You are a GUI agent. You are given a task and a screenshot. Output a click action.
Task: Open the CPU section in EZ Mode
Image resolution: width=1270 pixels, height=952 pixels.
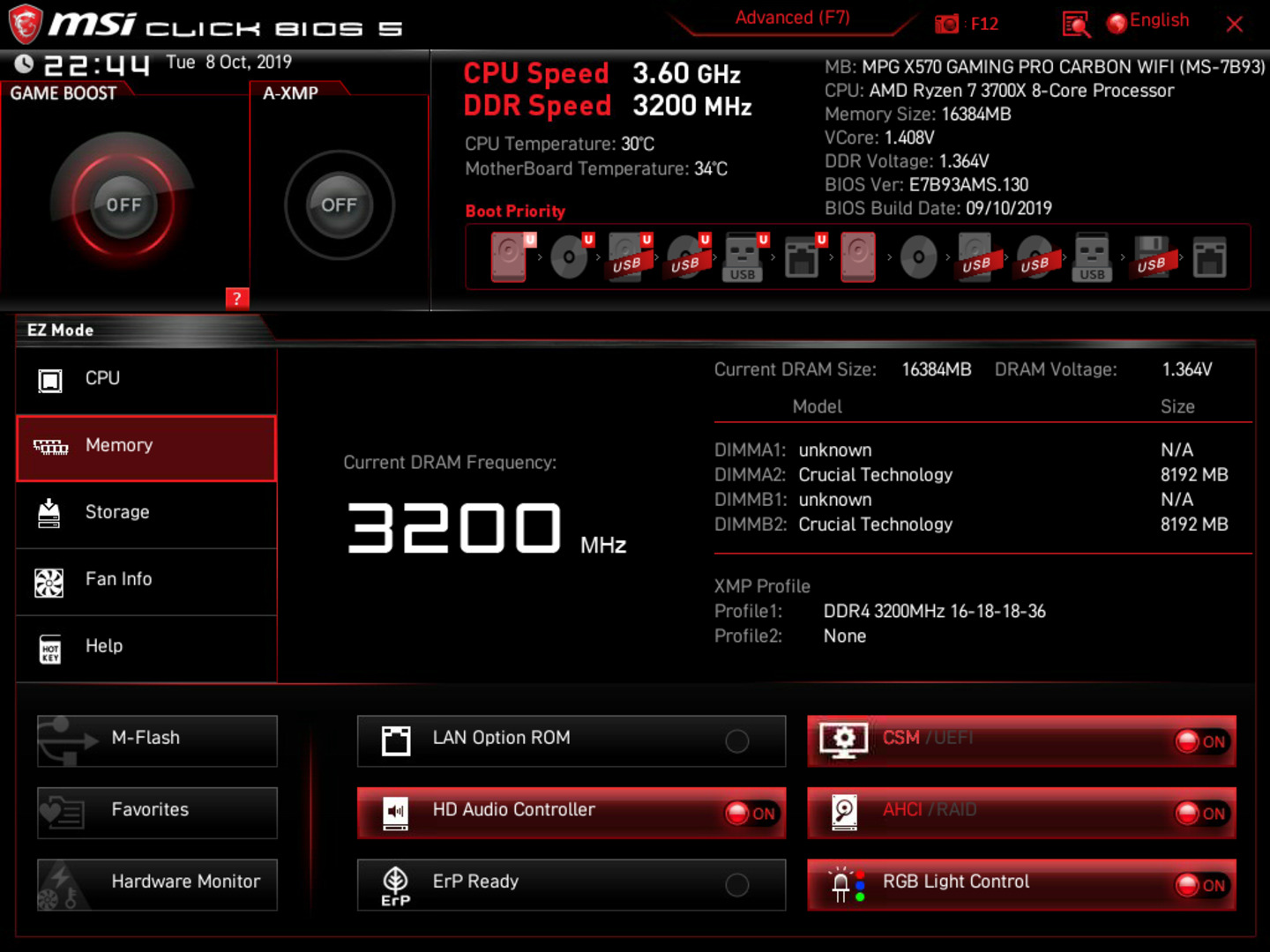tap(146, 381)
